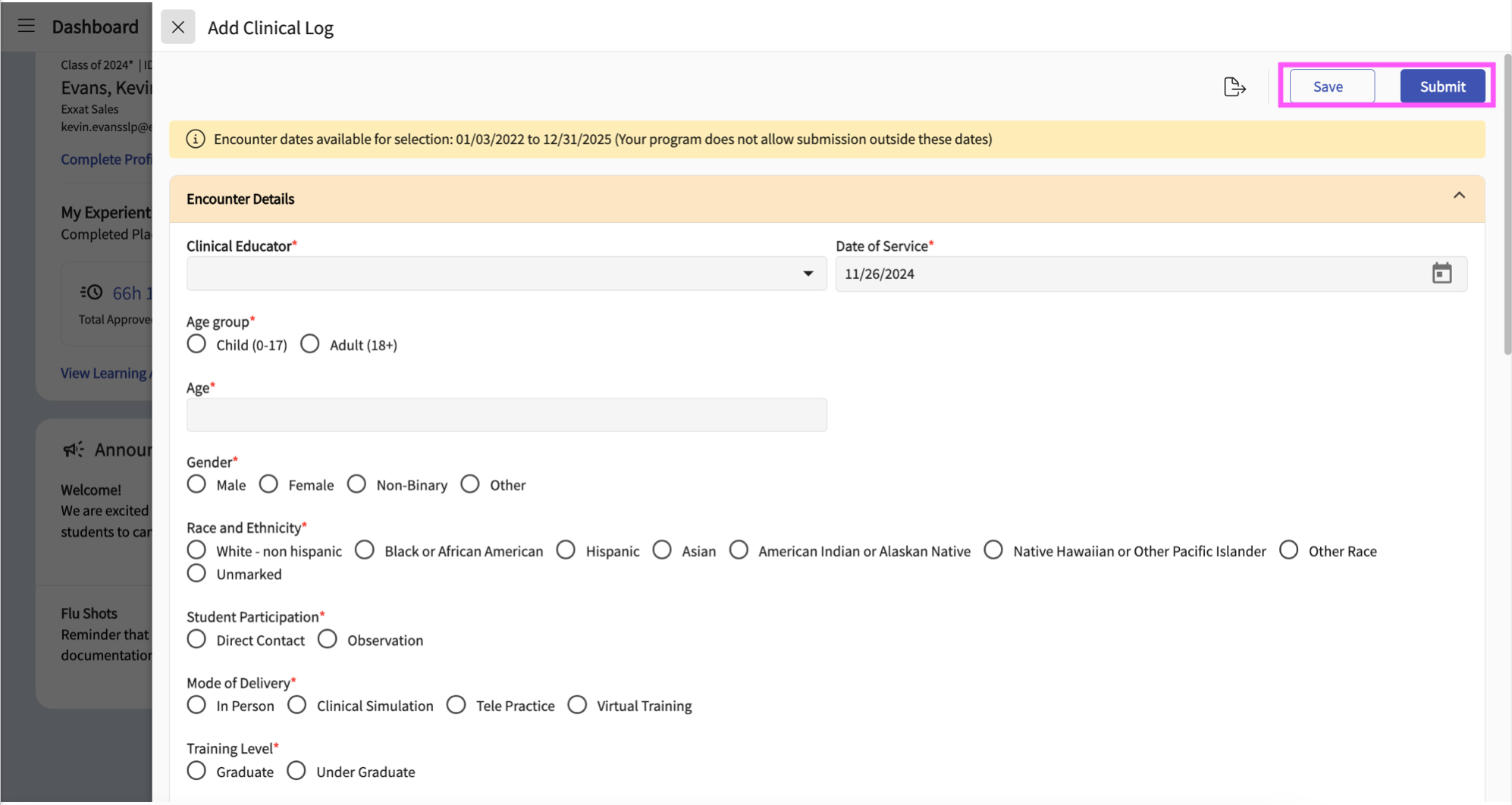Select Tele Practice mode of delivery
This screenshot has width=1512, height=805.
(456, 705)
